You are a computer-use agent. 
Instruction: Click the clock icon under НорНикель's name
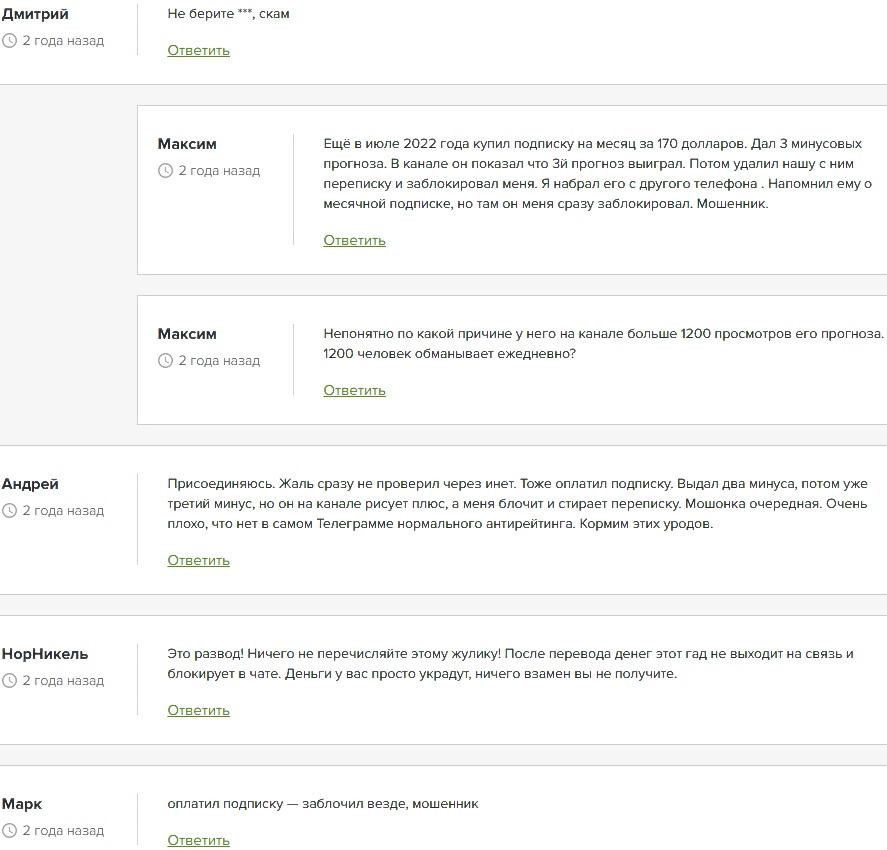pyautogui.click(x=10, y=681)
